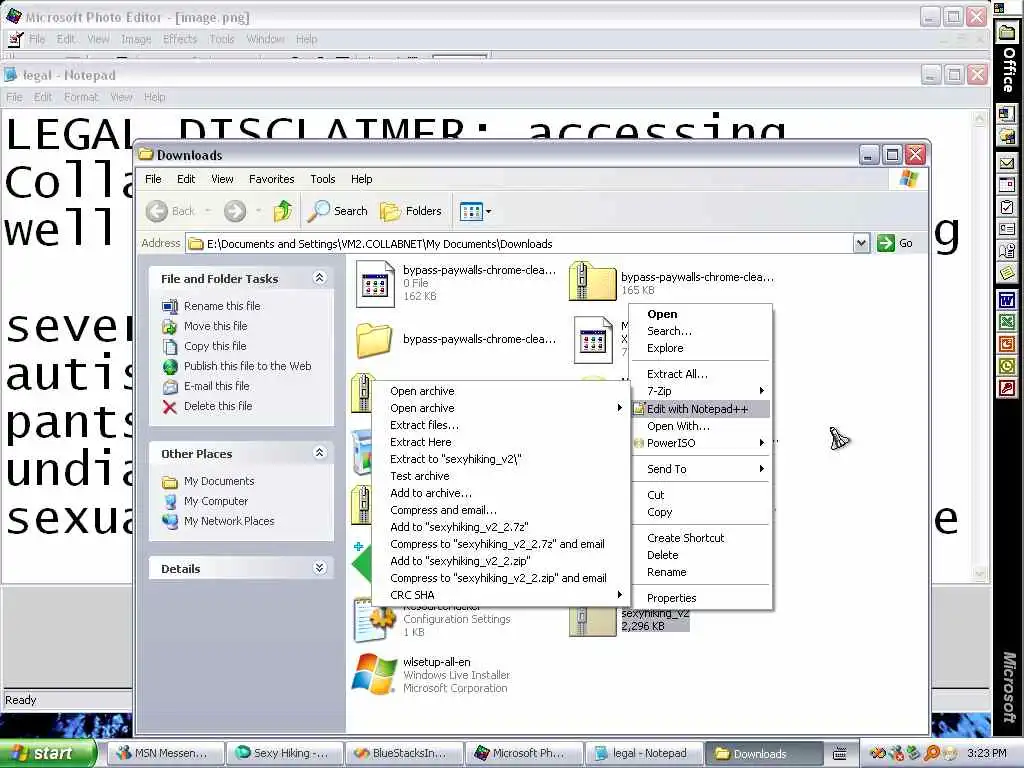This screenshot has width=1024, height=768.
Task: Choose Open With... in context menu
Action: (701, 426)
